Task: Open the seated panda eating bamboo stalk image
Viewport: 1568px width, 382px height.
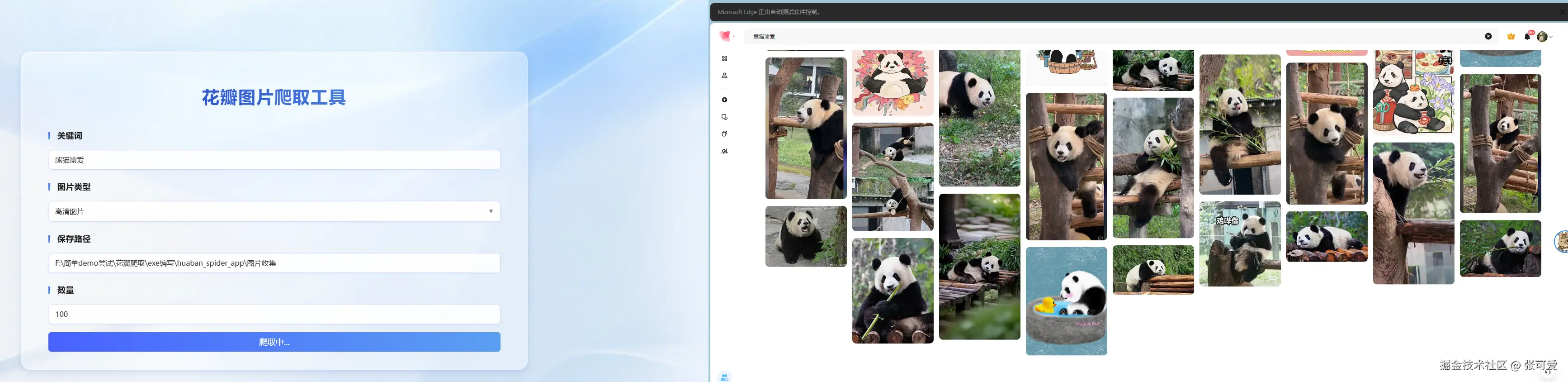Action: click(893, 291)
